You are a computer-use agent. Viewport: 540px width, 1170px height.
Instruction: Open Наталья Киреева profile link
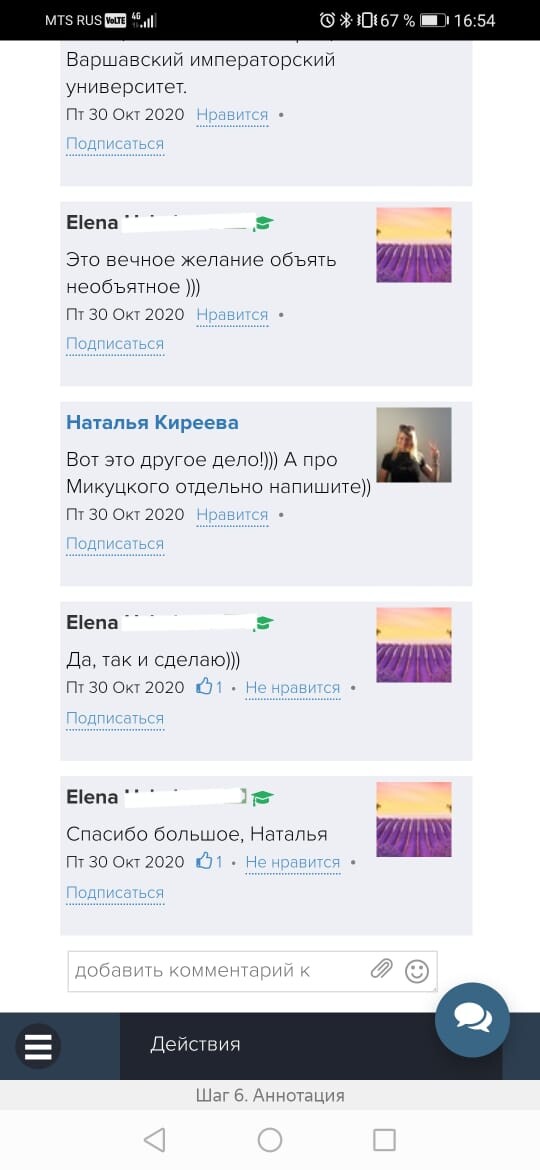pyautogui.click(x=152, y=422)
